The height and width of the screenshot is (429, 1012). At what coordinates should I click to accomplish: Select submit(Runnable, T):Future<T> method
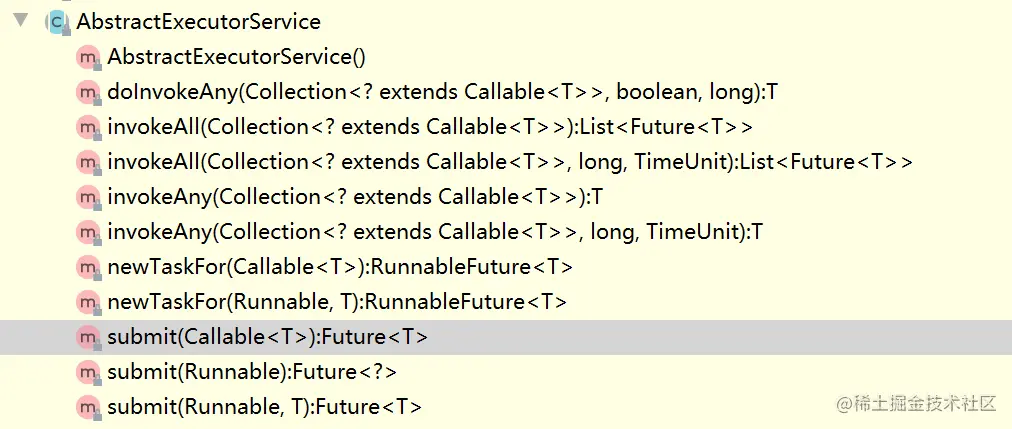tap(265, 406)
